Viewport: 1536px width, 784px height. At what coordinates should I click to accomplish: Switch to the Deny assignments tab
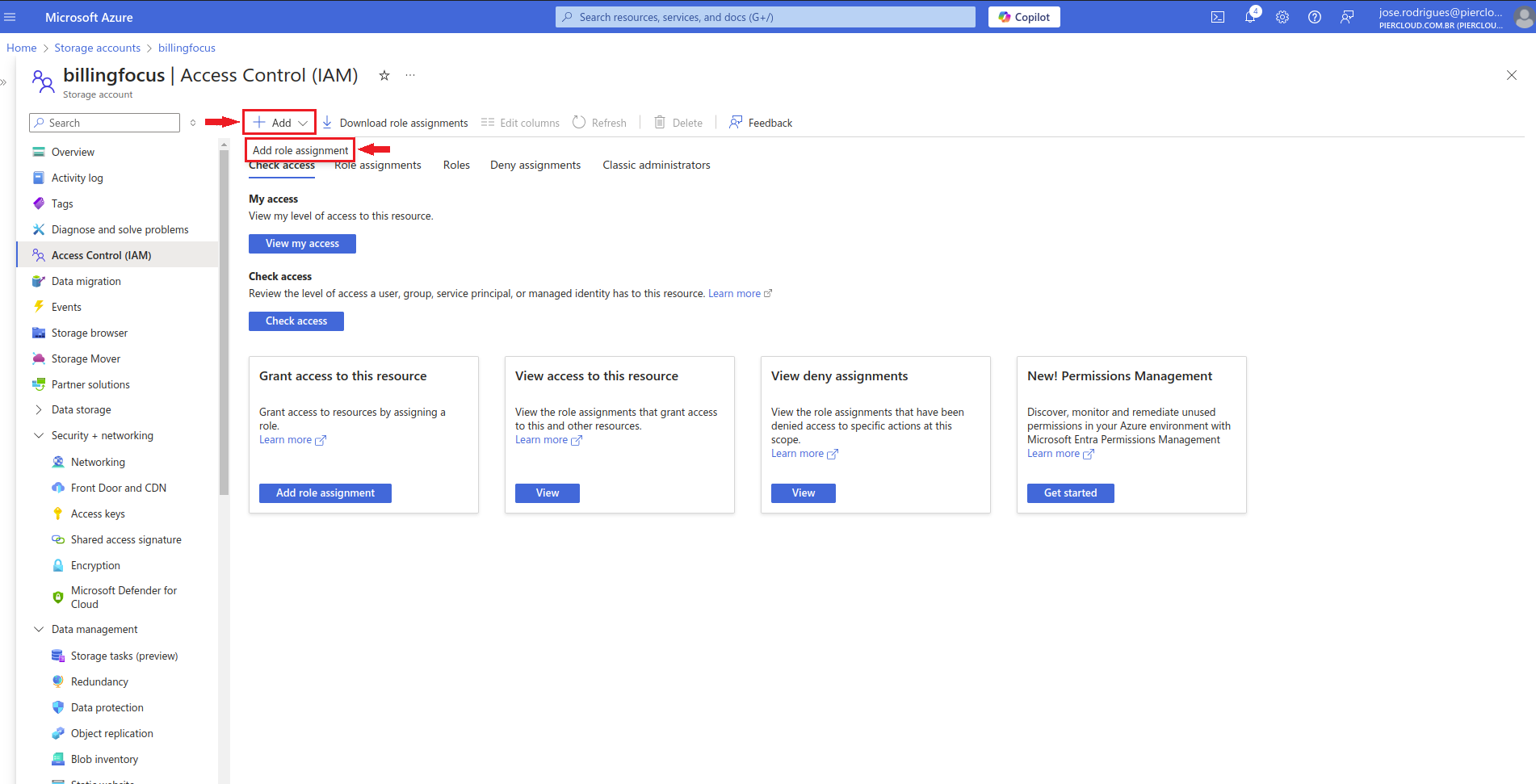click(535, 165)
